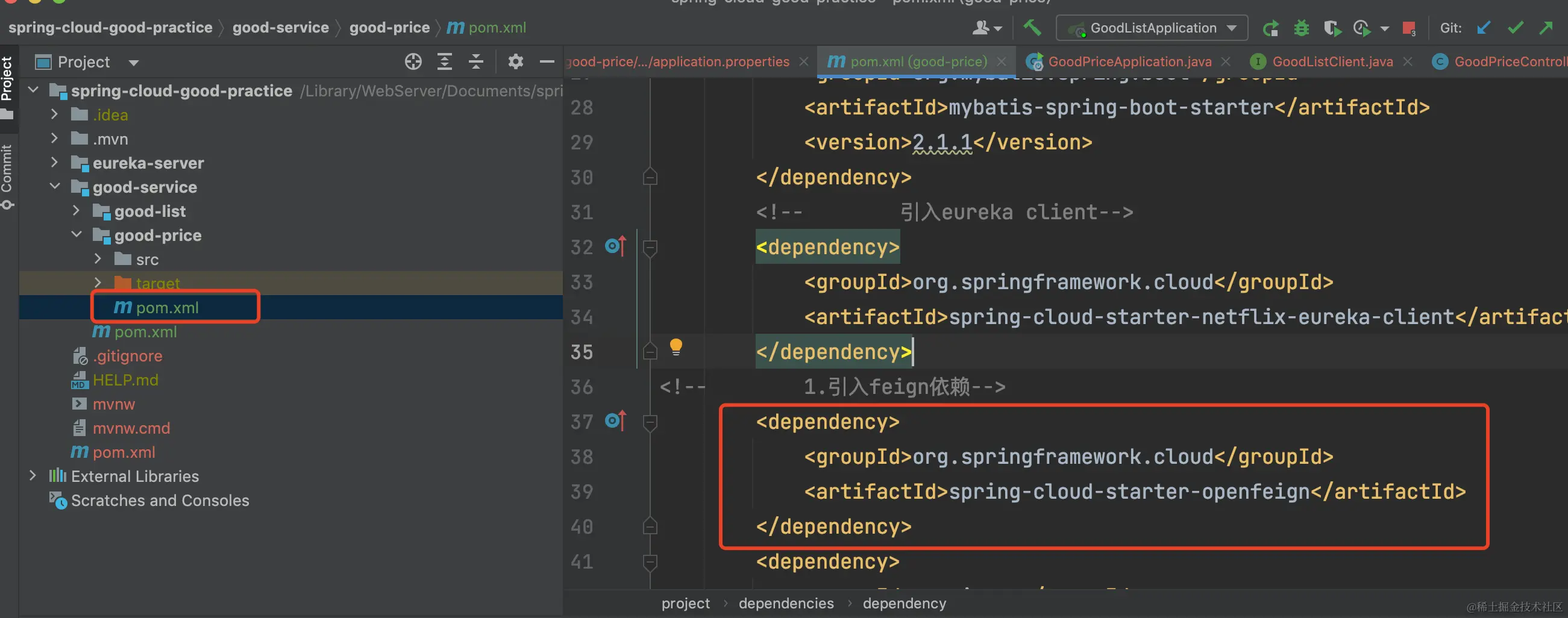Screen dimensions: 1568x618
Task: Select the target folder
Action: (x=158, y=283)
